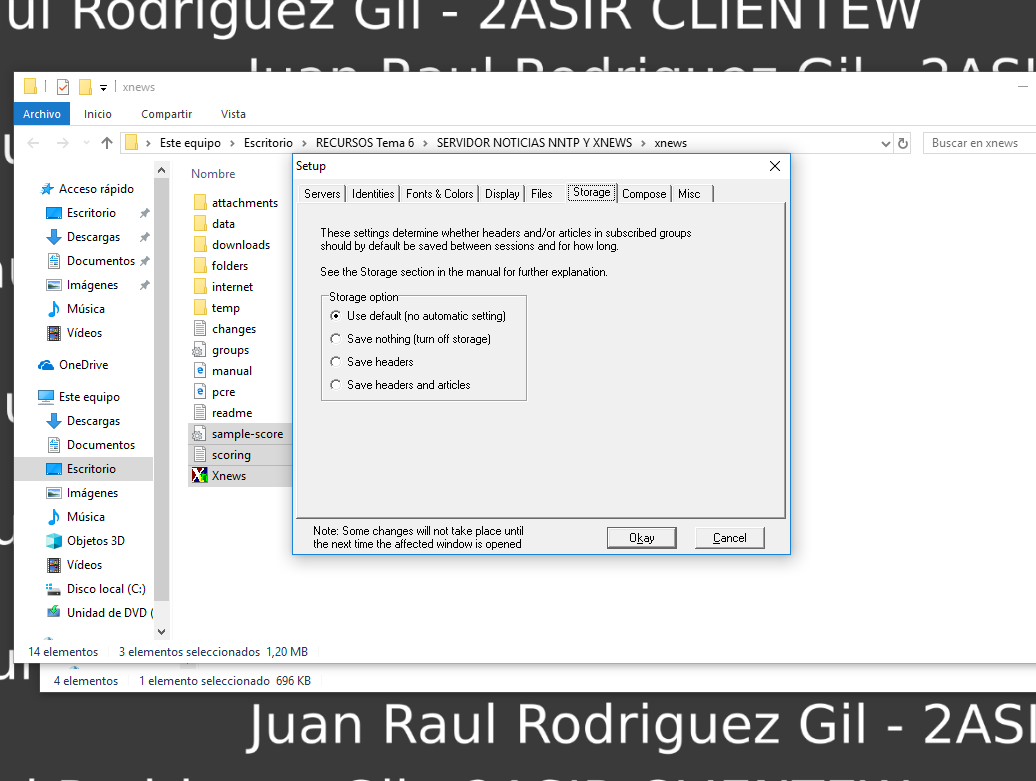Select the 'data' folder
Viewport: 1036px width, 781px height.
click(215, 224)
